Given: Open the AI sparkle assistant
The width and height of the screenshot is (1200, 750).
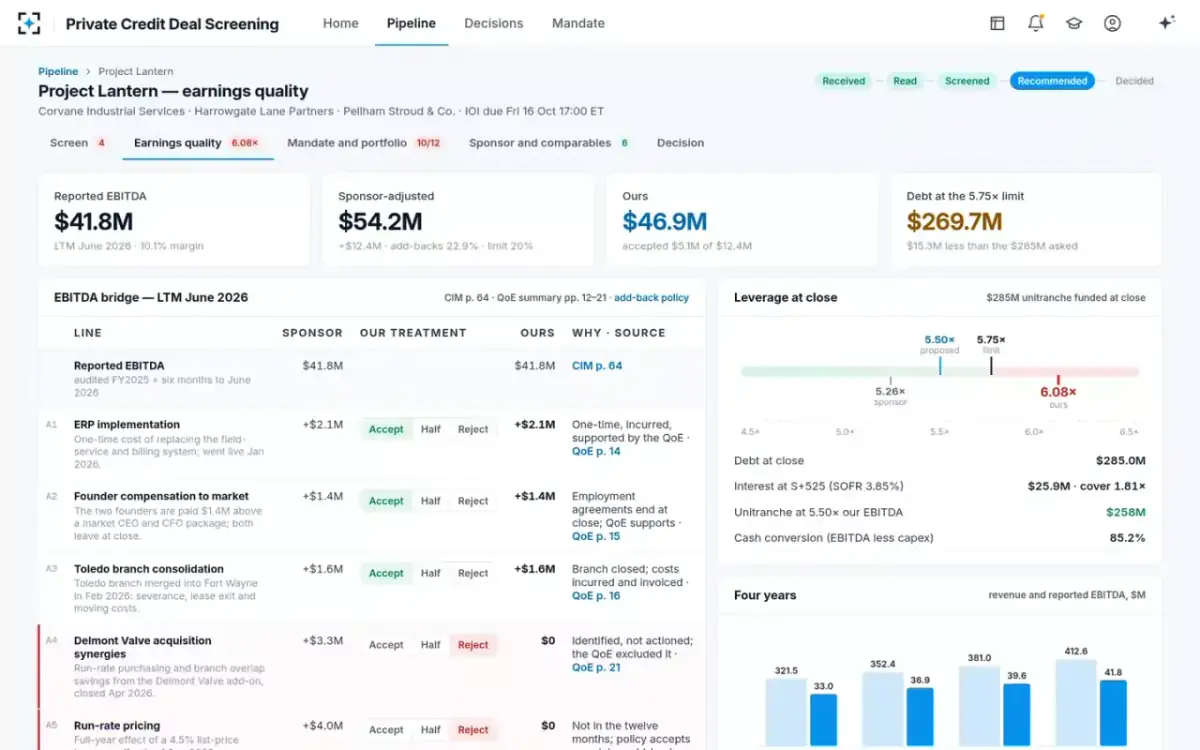Looking at the screenshot, I should tap(1166, 23).
